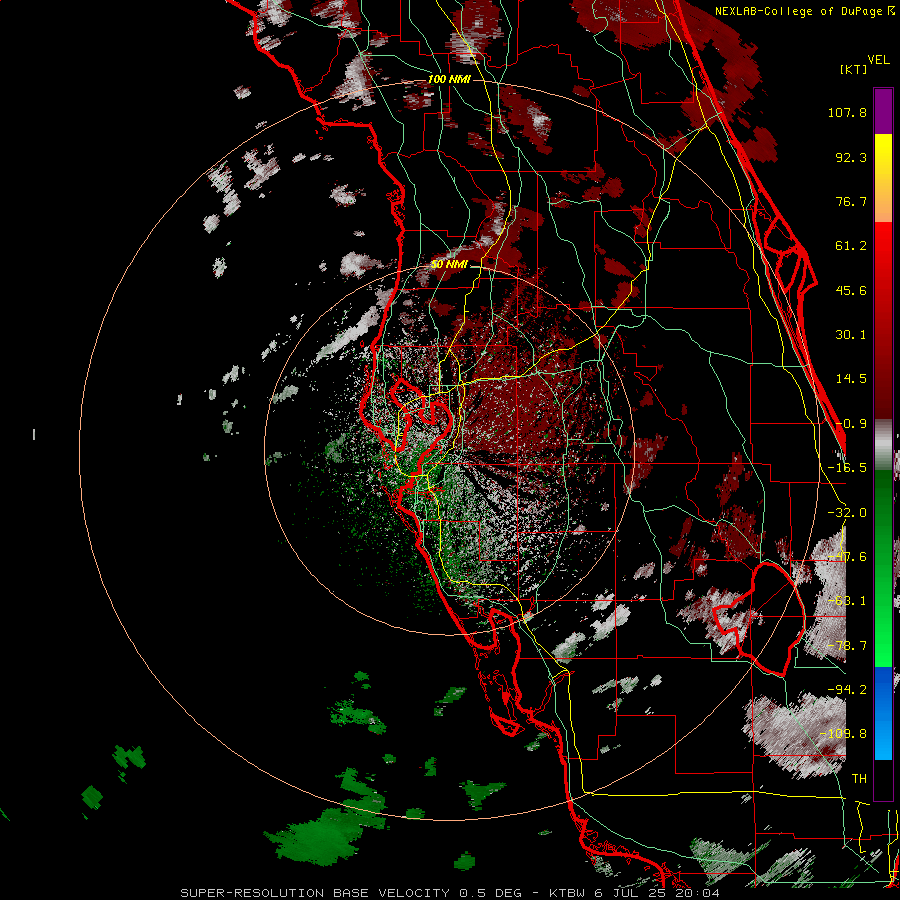Click the VEL legend title
Image resolution: width=900 pixels, height=900 pixels.
878,60
